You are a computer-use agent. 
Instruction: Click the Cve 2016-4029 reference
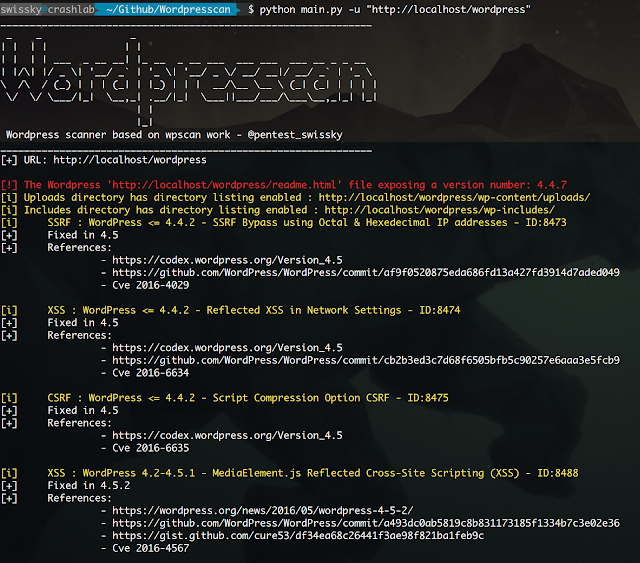(151, 285)
